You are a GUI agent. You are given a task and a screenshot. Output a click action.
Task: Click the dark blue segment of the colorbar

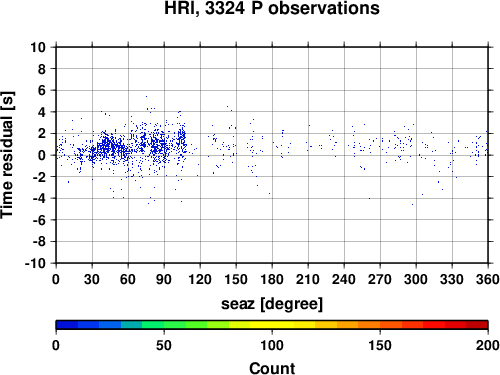67,325
